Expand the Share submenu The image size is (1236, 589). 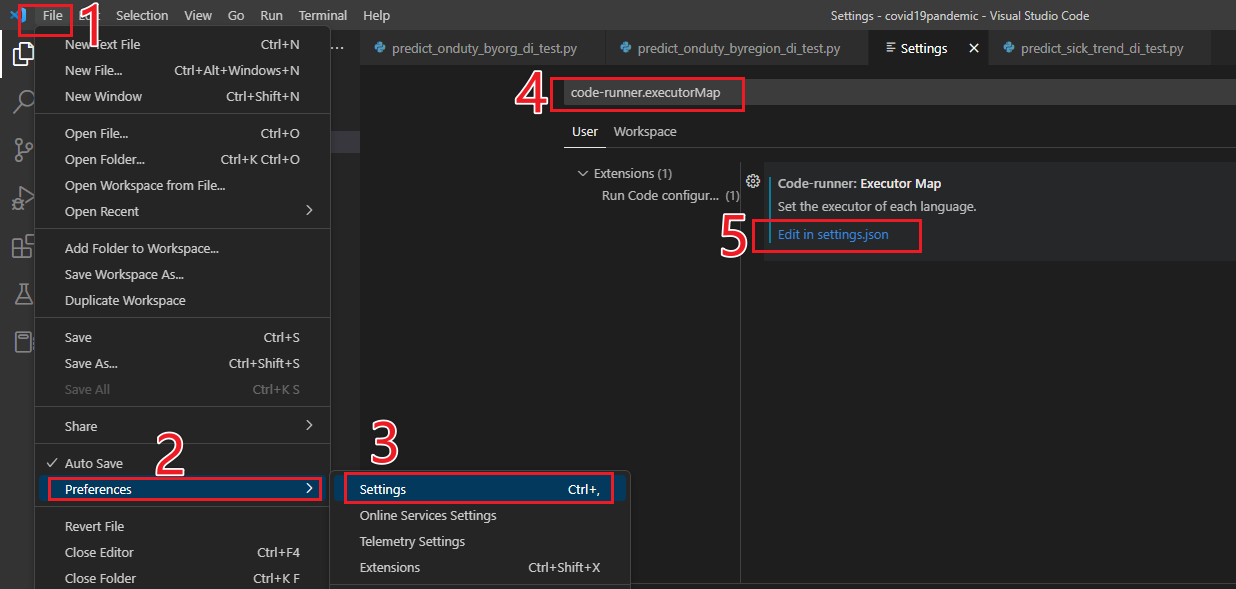182,426
